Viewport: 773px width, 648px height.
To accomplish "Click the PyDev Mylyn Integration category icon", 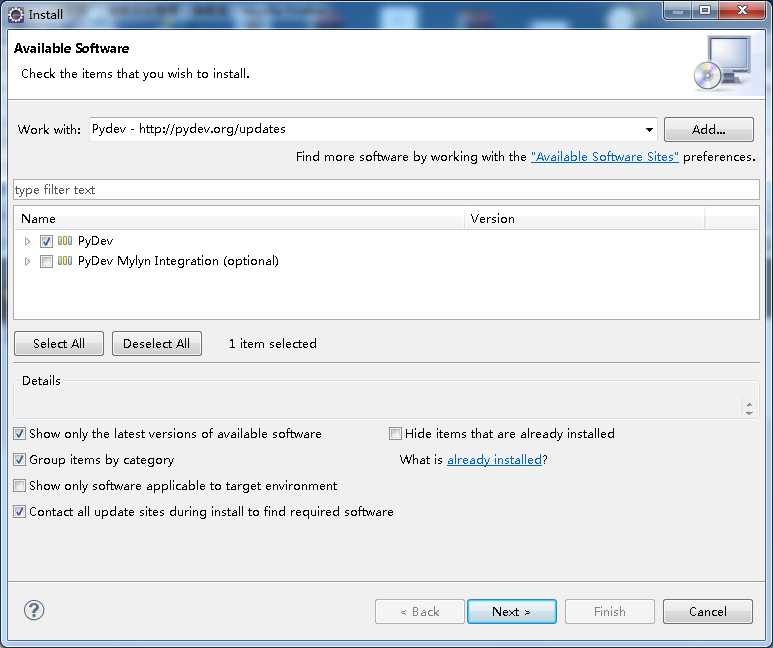I will click(x=65, y=261).
